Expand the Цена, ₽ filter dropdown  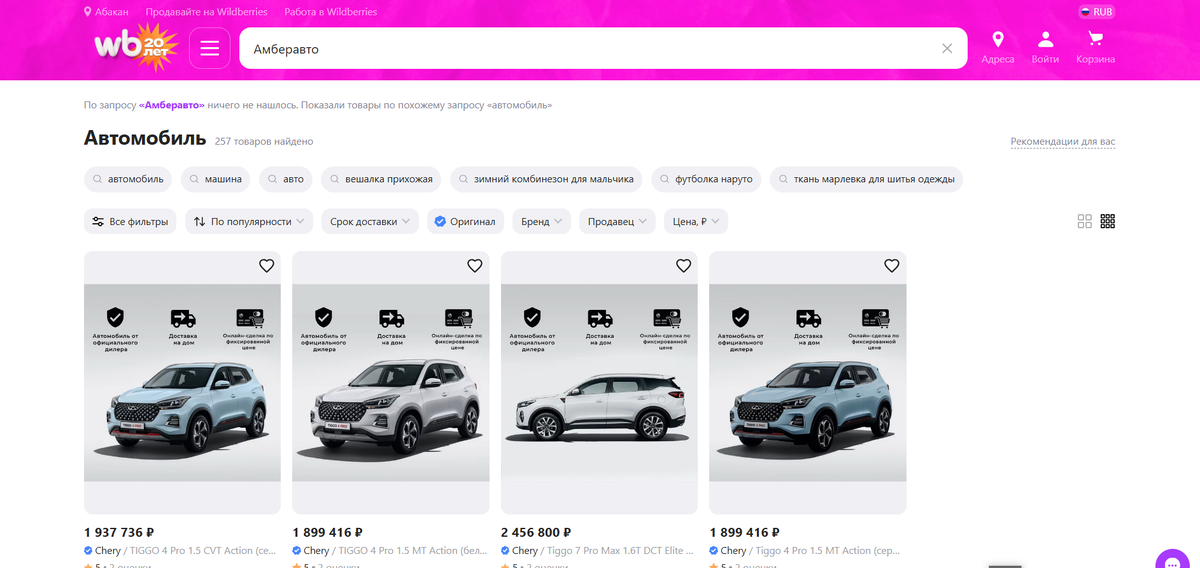click(696, 221)
